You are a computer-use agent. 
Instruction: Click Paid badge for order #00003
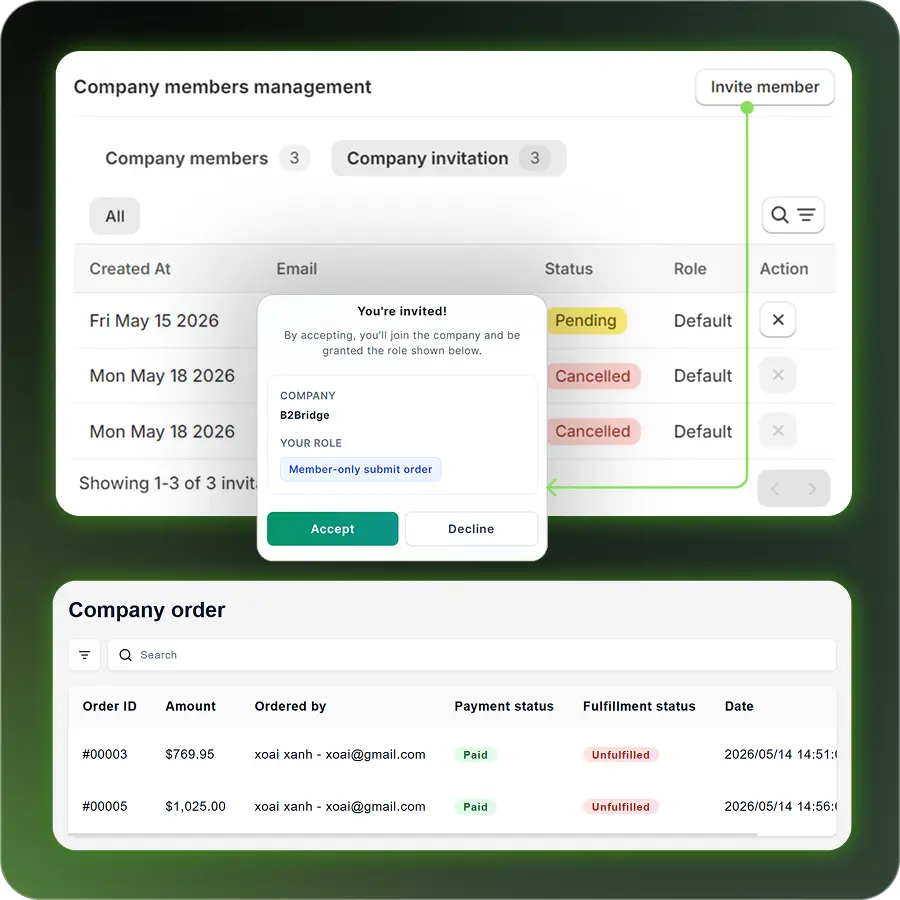475,755
